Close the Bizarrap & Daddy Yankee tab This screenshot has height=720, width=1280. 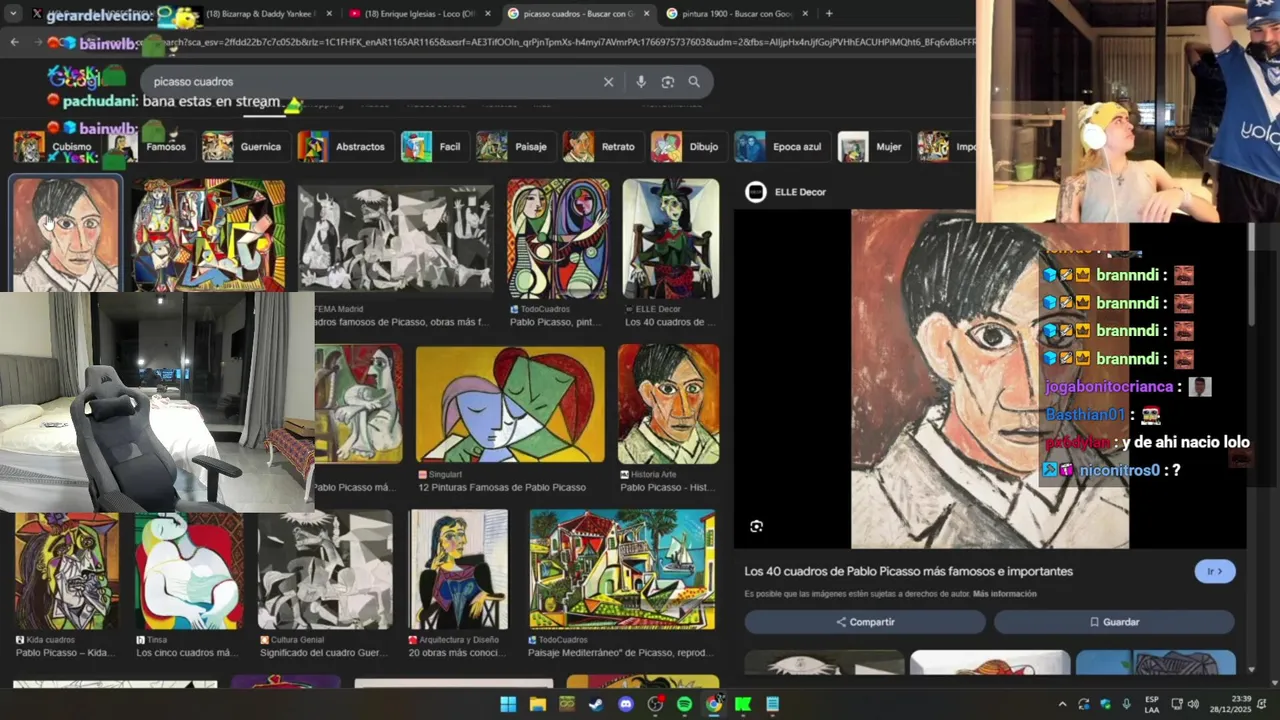[328, 14]
